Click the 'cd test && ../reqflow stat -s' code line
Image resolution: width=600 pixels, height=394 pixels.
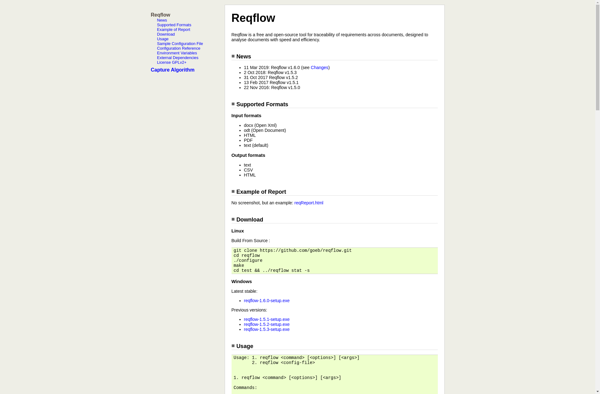point(272,270)
